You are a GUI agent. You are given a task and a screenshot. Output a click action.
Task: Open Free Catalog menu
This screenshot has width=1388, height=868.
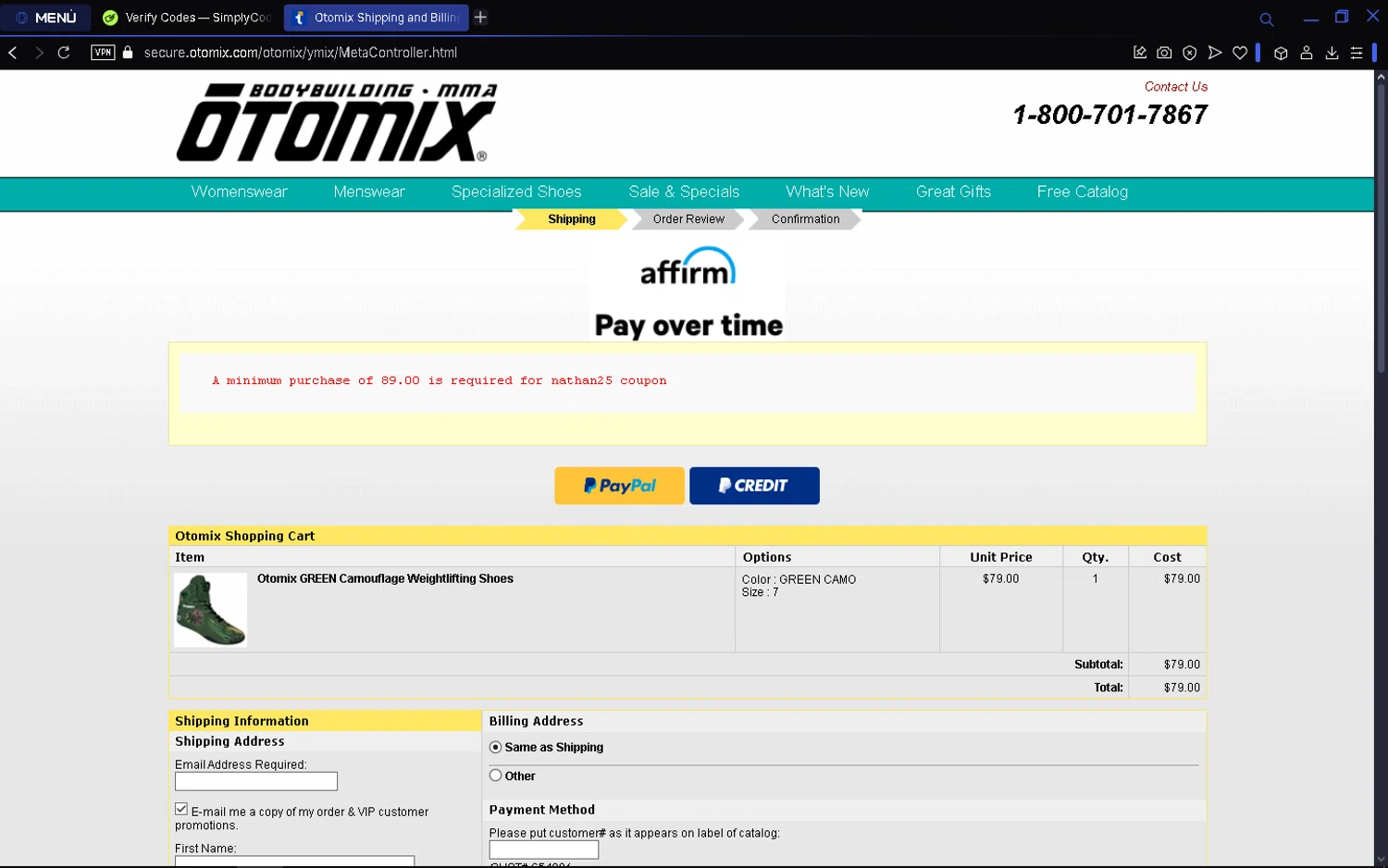(x=1082, y=192)
